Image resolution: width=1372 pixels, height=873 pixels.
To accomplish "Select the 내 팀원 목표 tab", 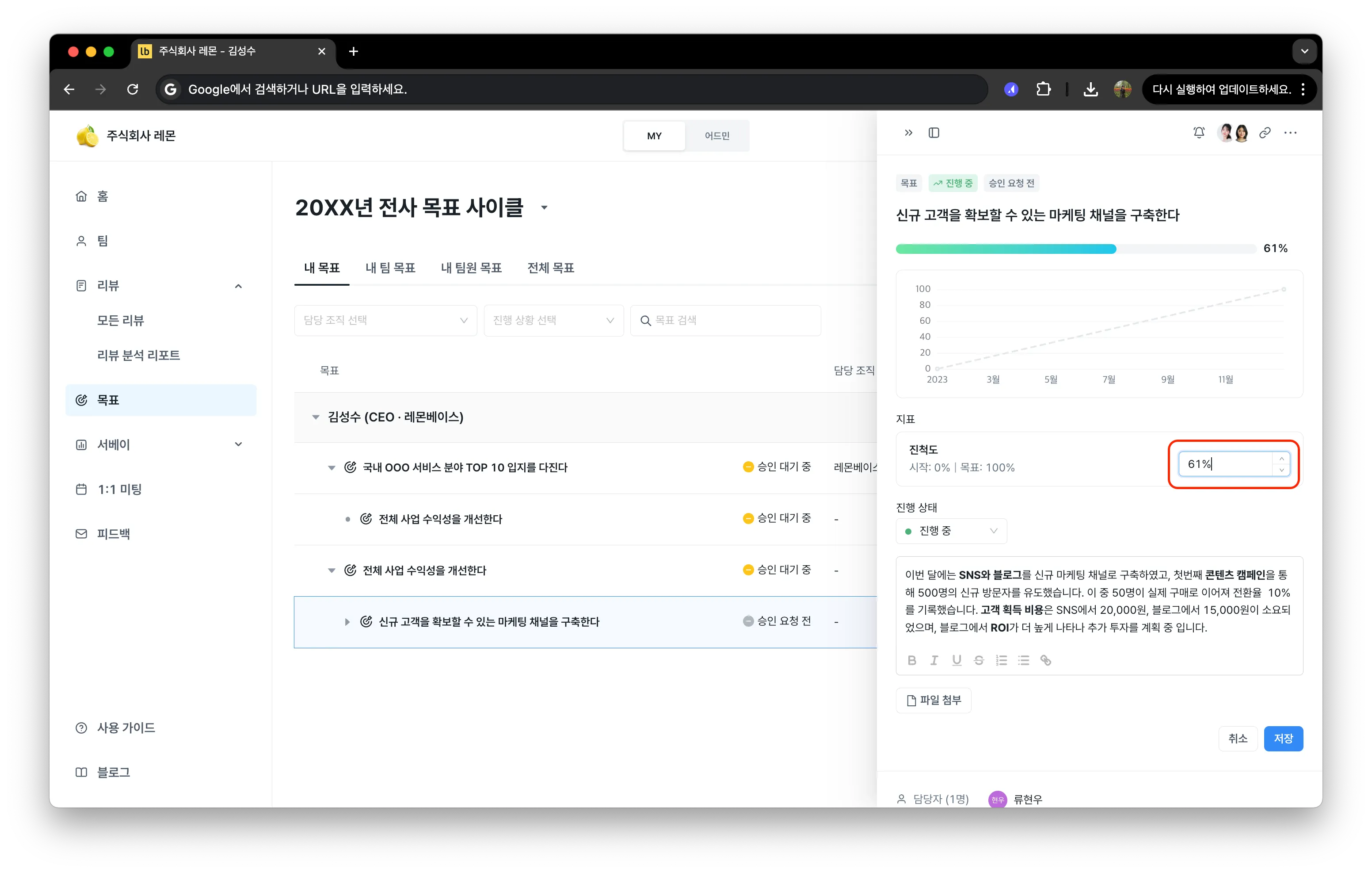I will pyautogui.click(x=471, y=268).
